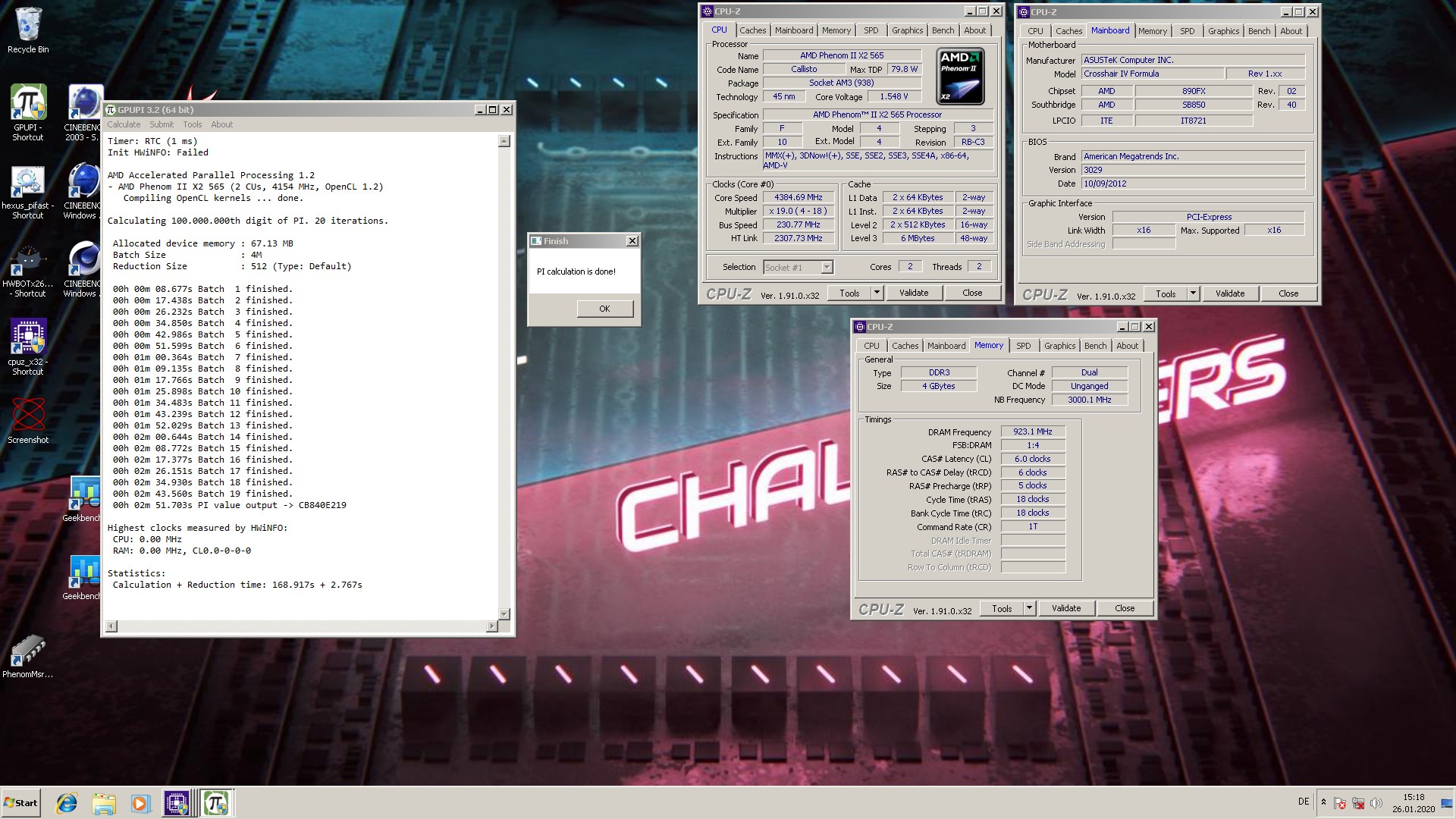Open Tools dropdown arrow in Mainboard window

[x=1193, y=293]
